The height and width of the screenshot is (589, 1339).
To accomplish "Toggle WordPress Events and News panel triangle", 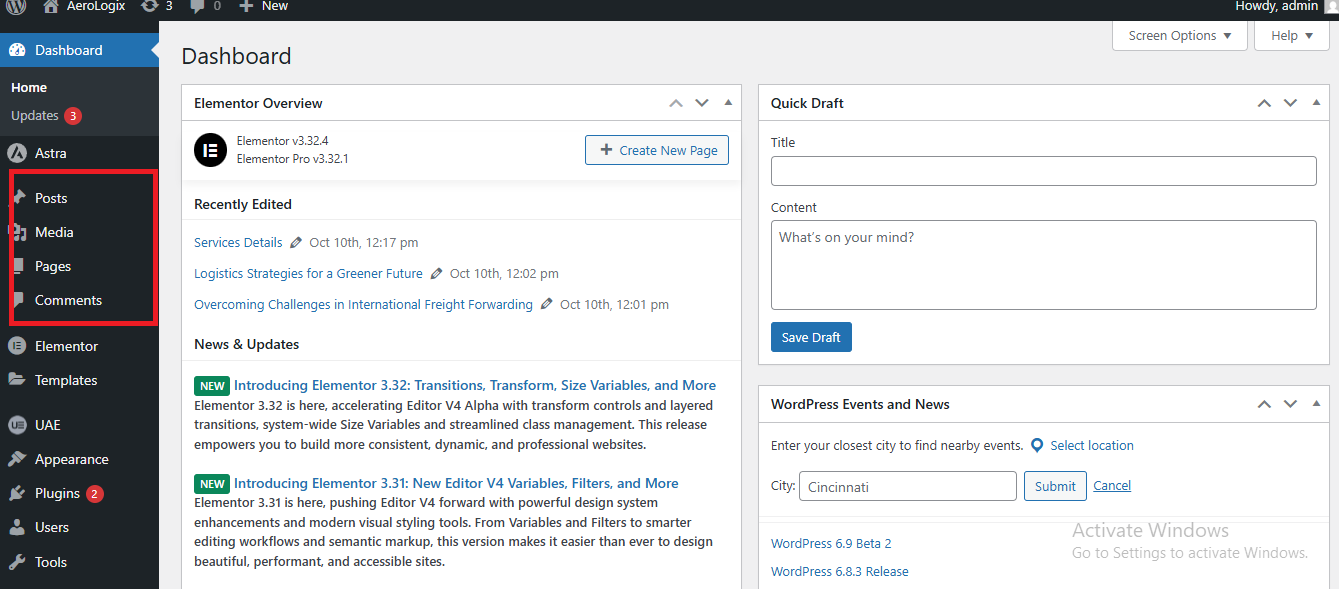I will tap(1316, 404).
